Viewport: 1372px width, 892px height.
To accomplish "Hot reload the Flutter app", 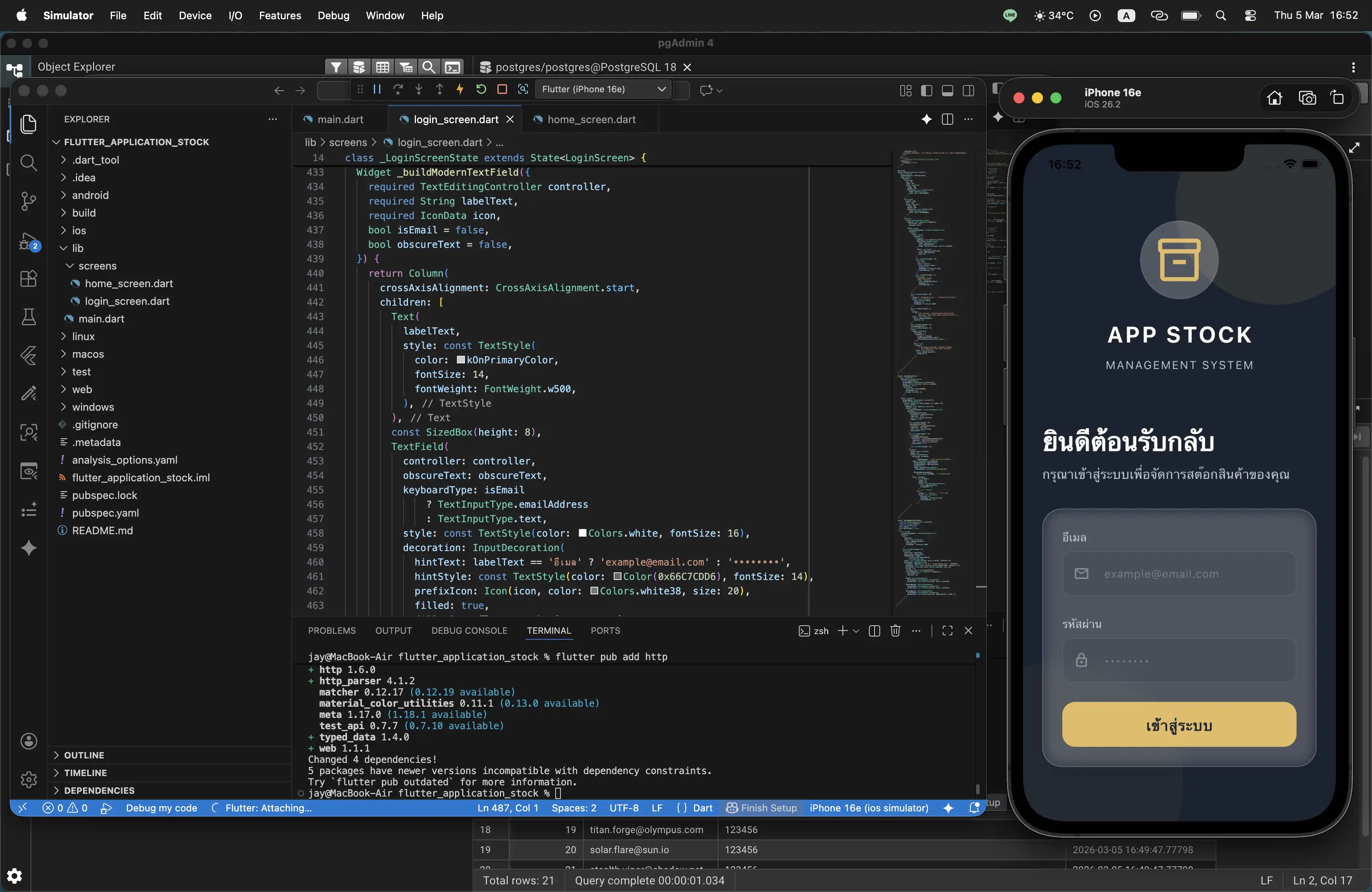I will point(460,89).
